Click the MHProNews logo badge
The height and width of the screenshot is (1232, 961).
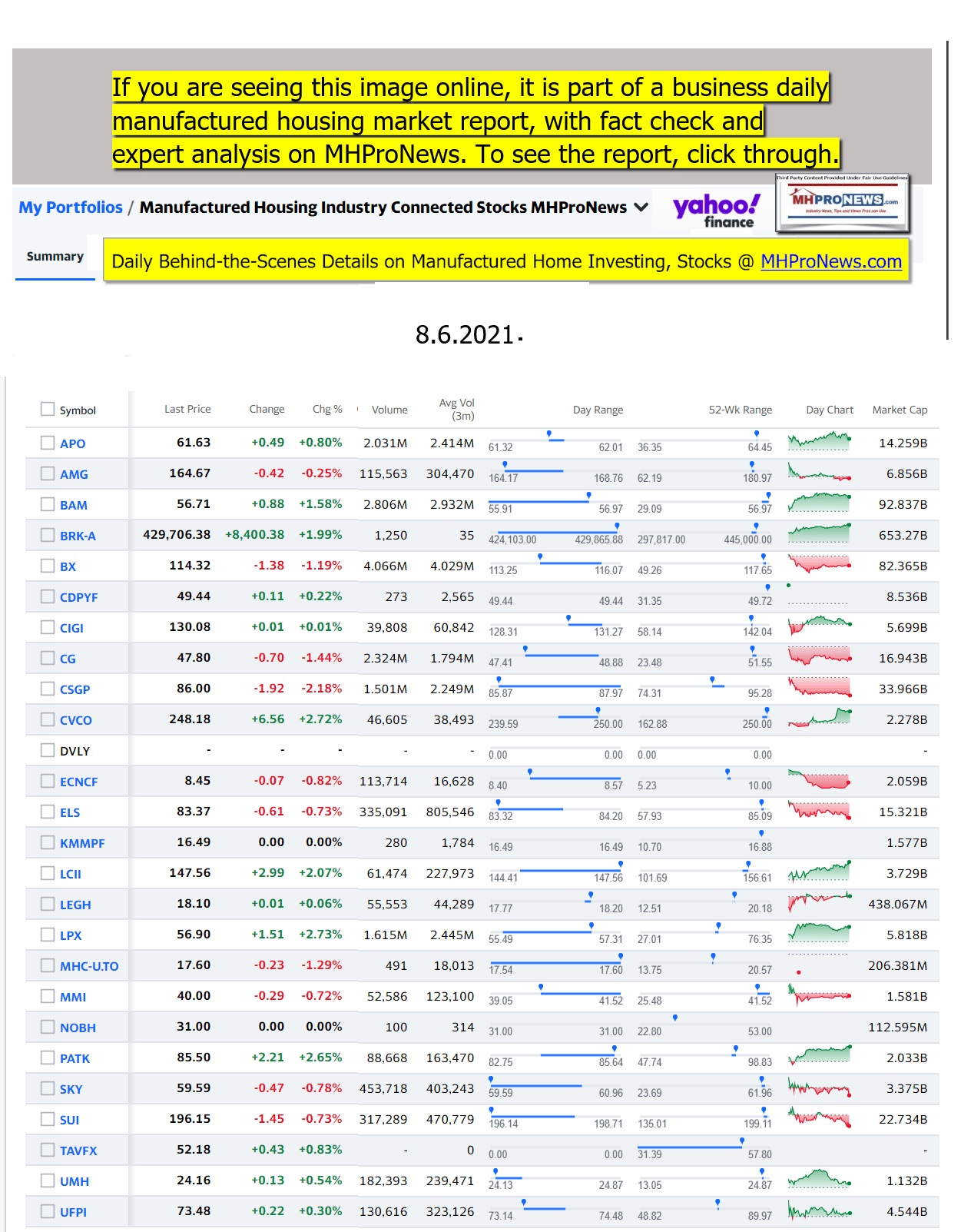pos(843,203)
